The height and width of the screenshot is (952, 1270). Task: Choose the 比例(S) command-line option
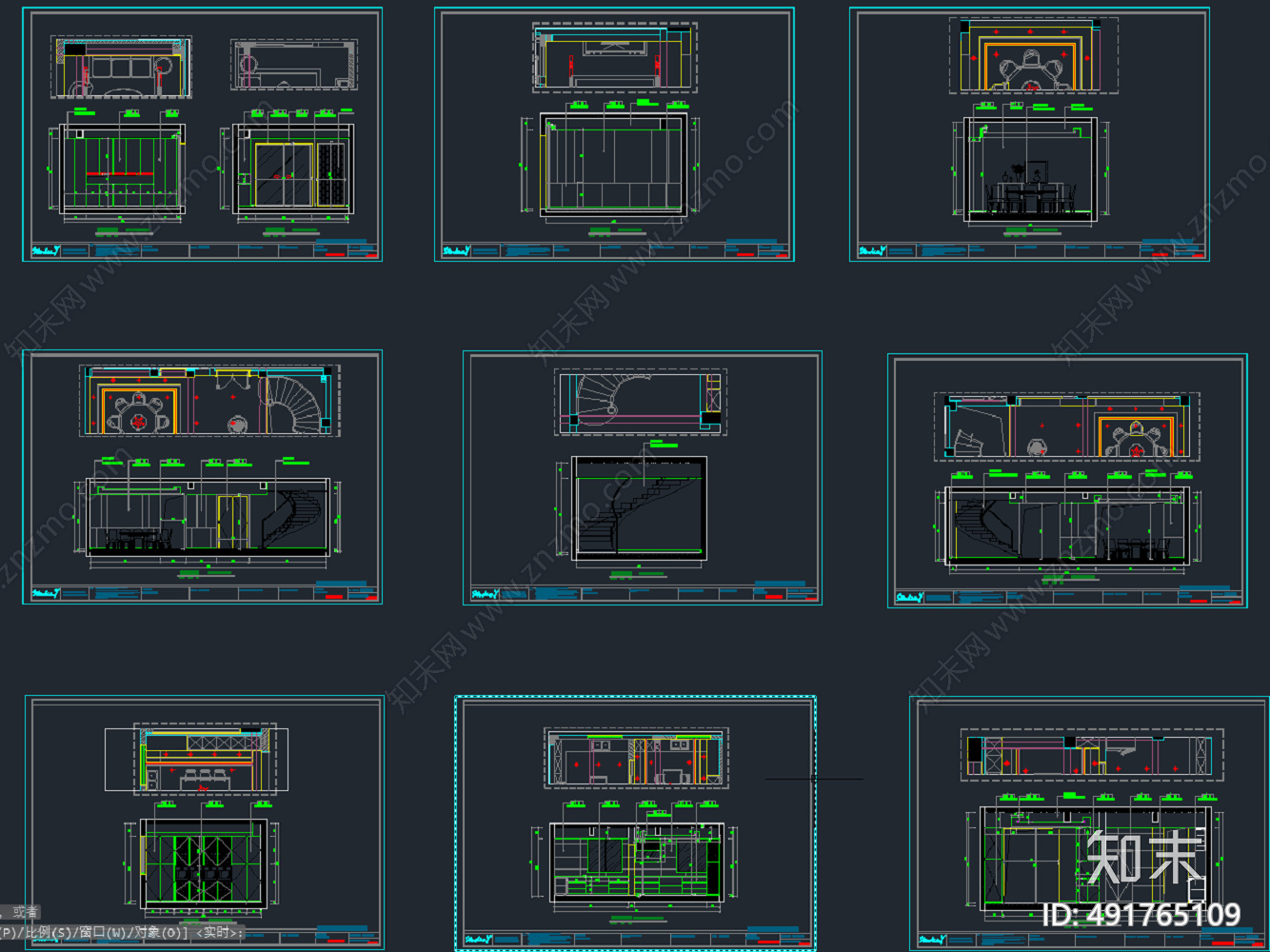tap(50, 933)
